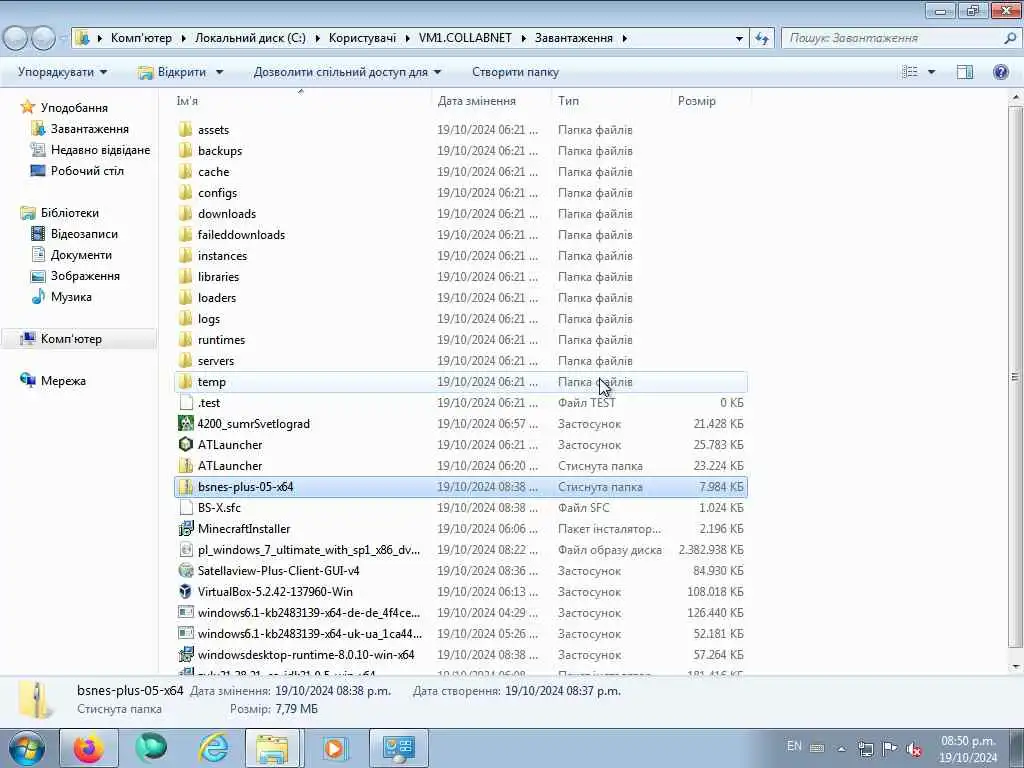Sort by Дата змінення column header
Screen dimensions: 1024x768
[x=492, y=101]
